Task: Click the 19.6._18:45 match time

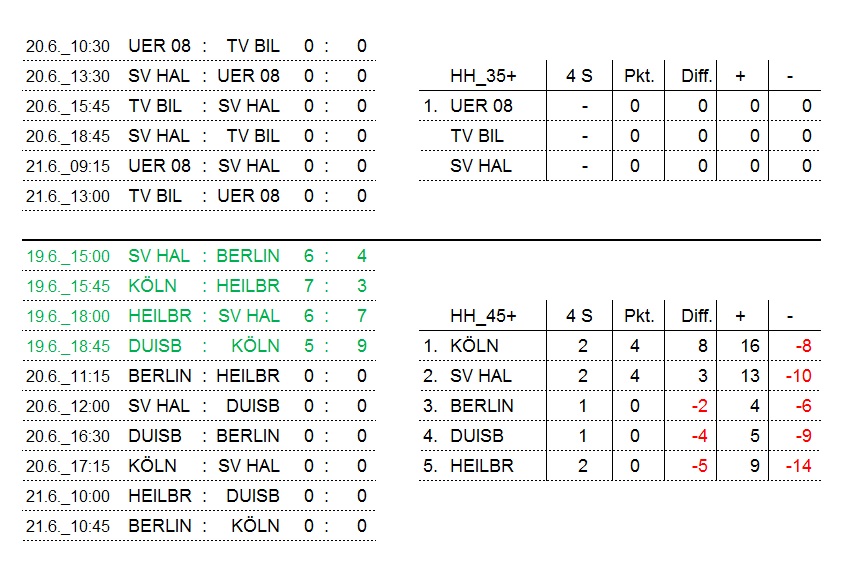Action: 68,346
